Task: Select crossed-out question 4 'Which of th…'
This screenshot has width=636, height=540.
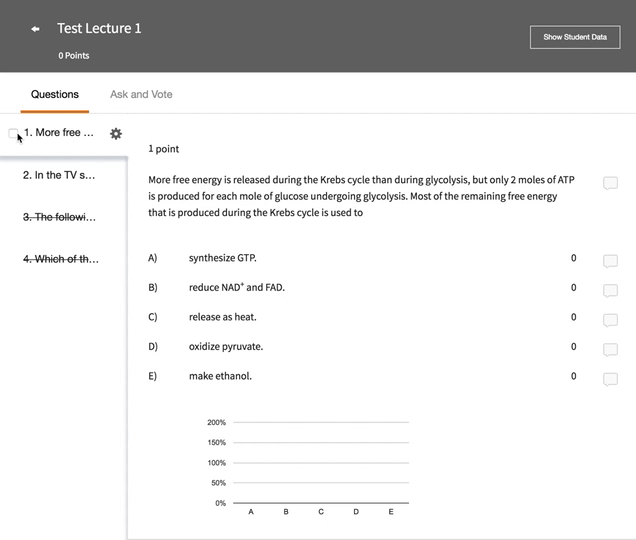Action: [x=59, y=259]
